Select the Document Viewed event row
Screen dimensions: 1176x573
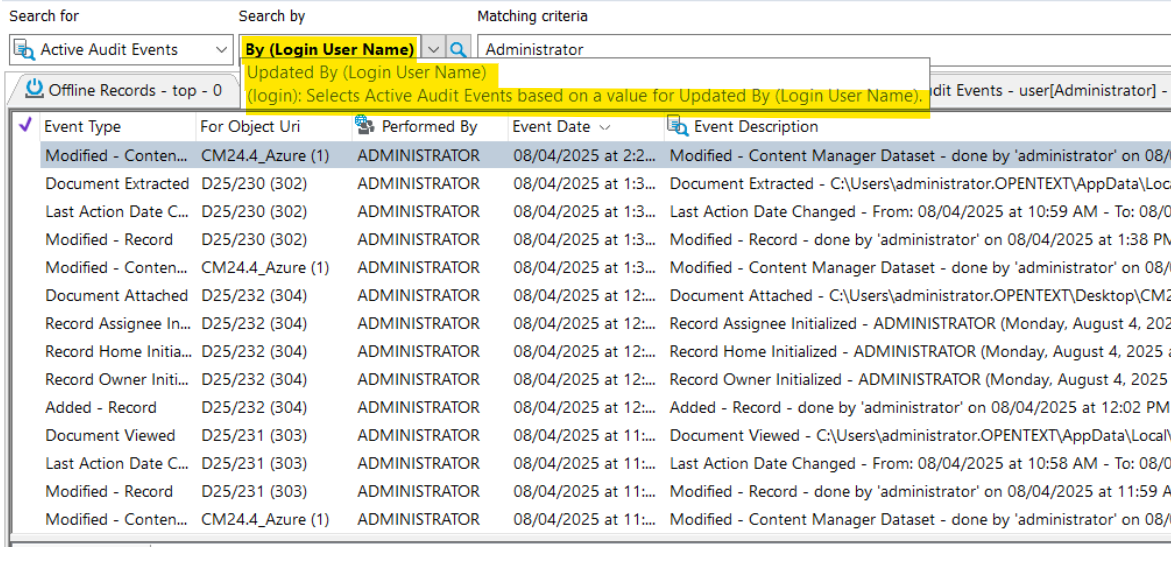(605, 436)
